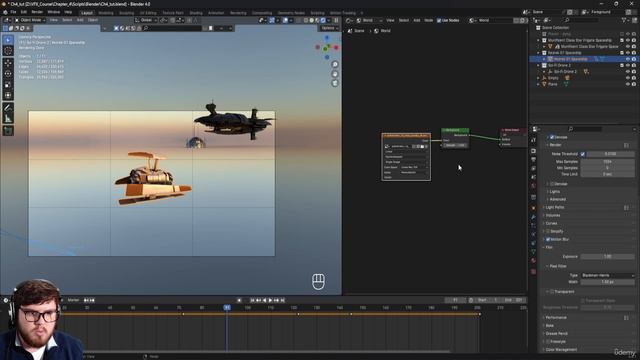Open the Global transform orientation dropdown
The image size is (640, 360).
[146, 20]
